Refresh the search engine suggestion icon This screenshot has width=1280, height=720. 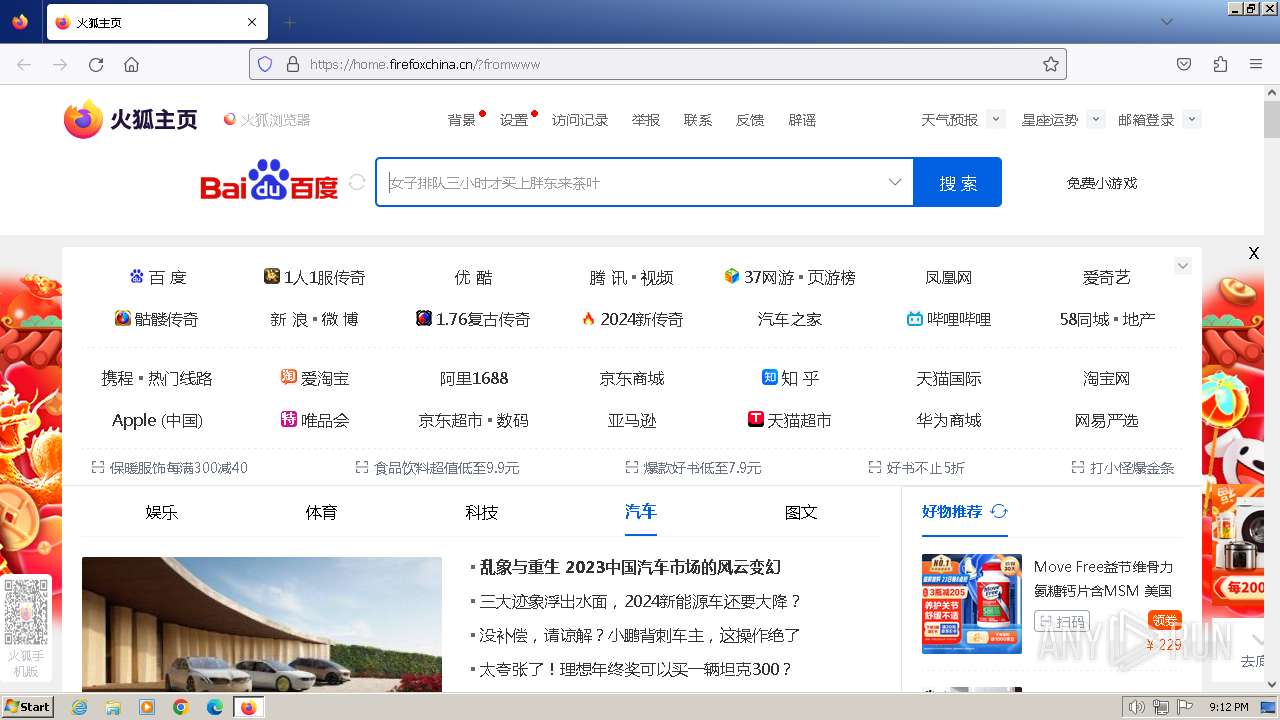(x=357, y=182)
